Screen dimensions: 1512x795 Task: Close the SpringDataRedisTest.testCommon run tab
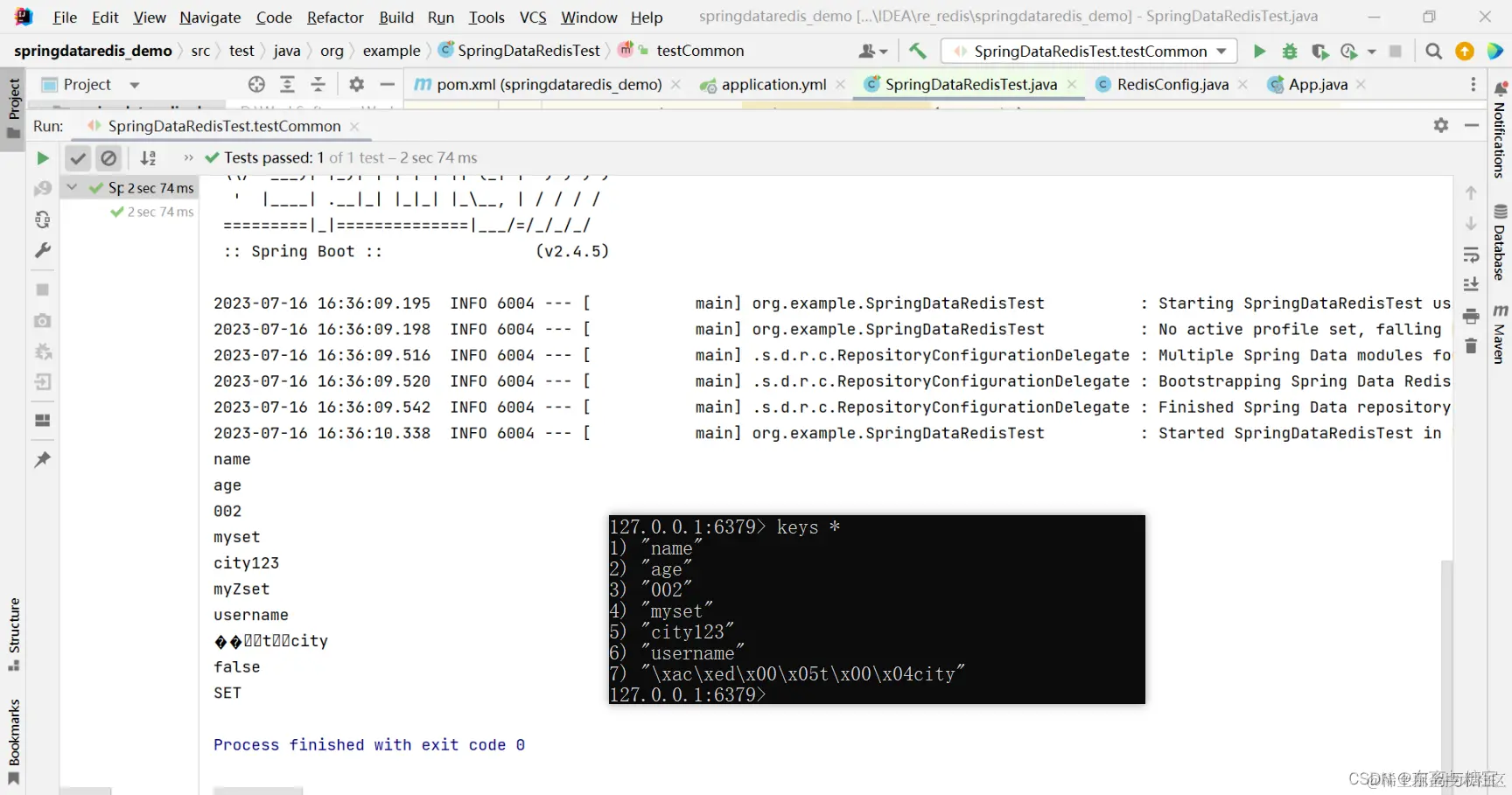point(354,127)
